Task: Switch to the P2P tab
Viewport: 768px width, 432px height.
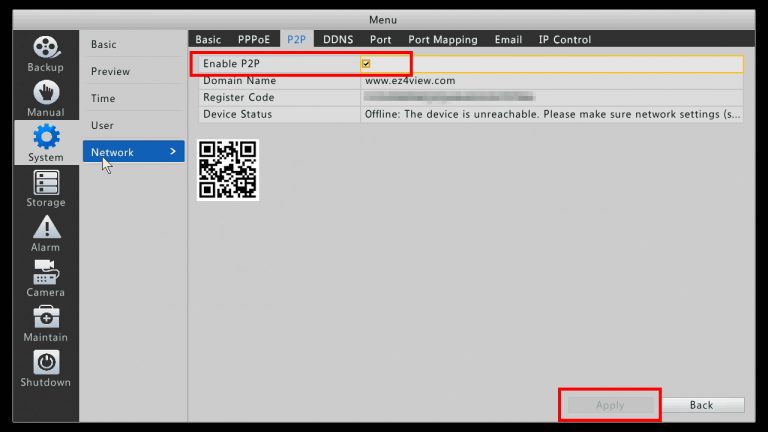Action: (x=296, y=40)
